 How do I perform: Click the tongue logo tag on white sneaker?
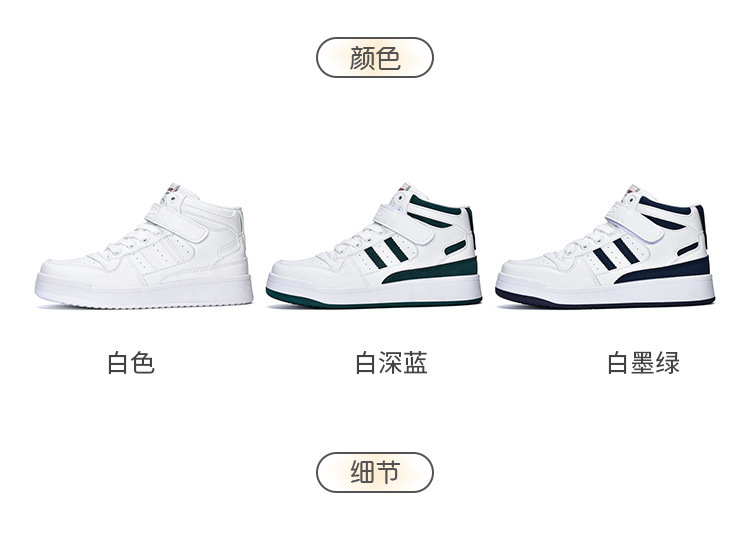point(174,188)
